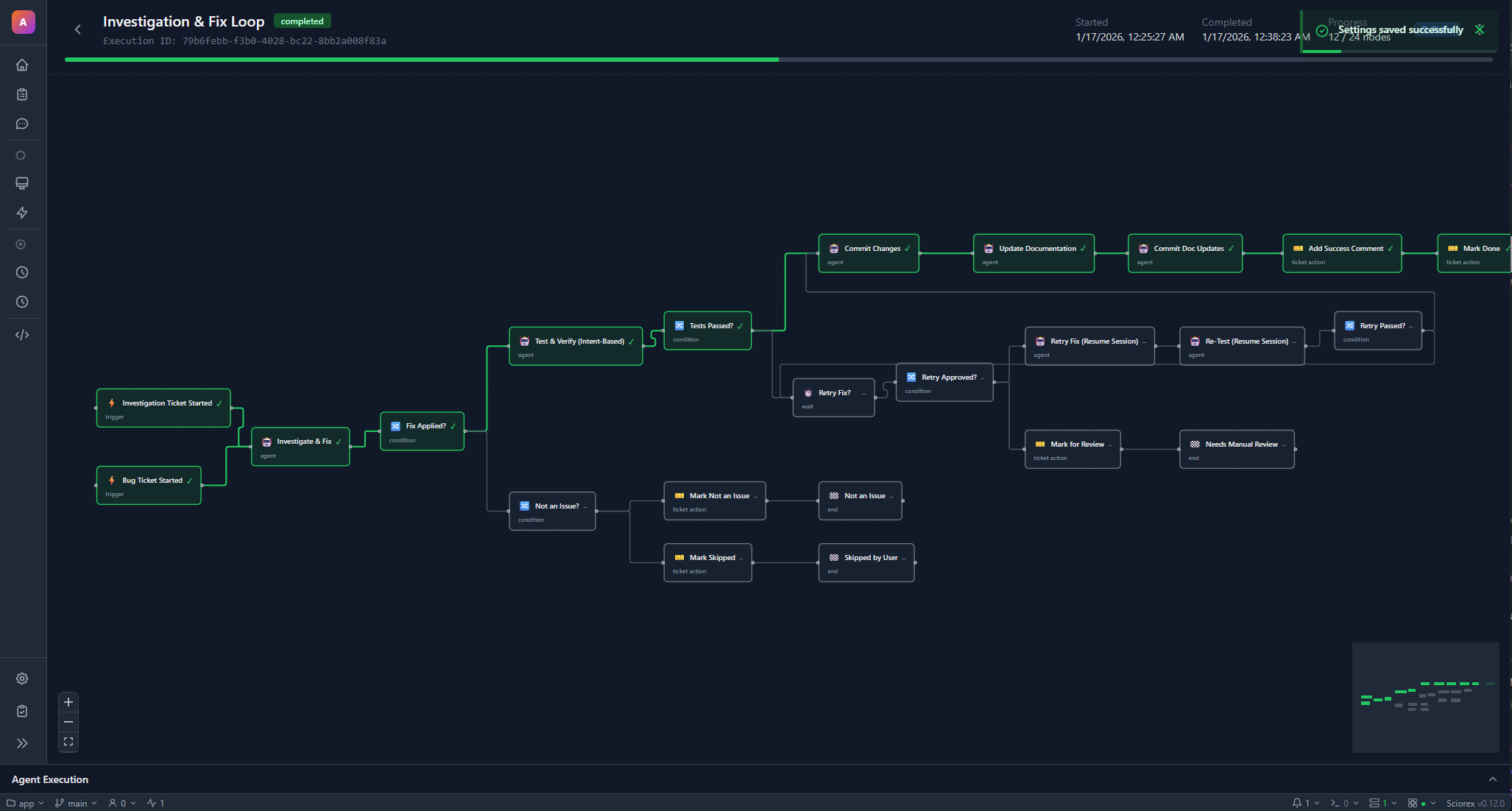This screenshot has height=811, width=1512.
Task: Select the clipboard tasks icon in the sidebar
Action: (22, 94)
